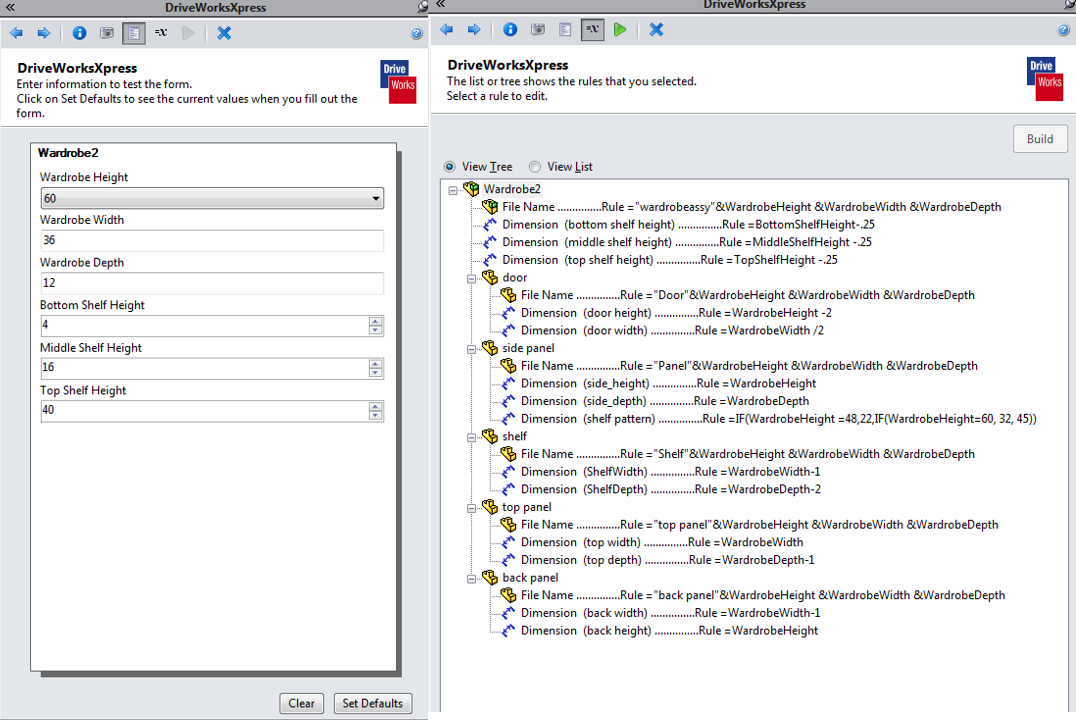Open info icon in left panel toolbar
Screen dimensions: 1076x720
(x=80, y=33)
